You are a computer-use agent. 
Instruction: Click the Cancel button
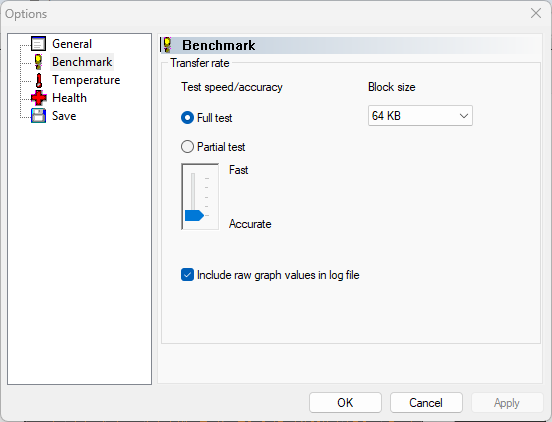[x=426, y=403]
